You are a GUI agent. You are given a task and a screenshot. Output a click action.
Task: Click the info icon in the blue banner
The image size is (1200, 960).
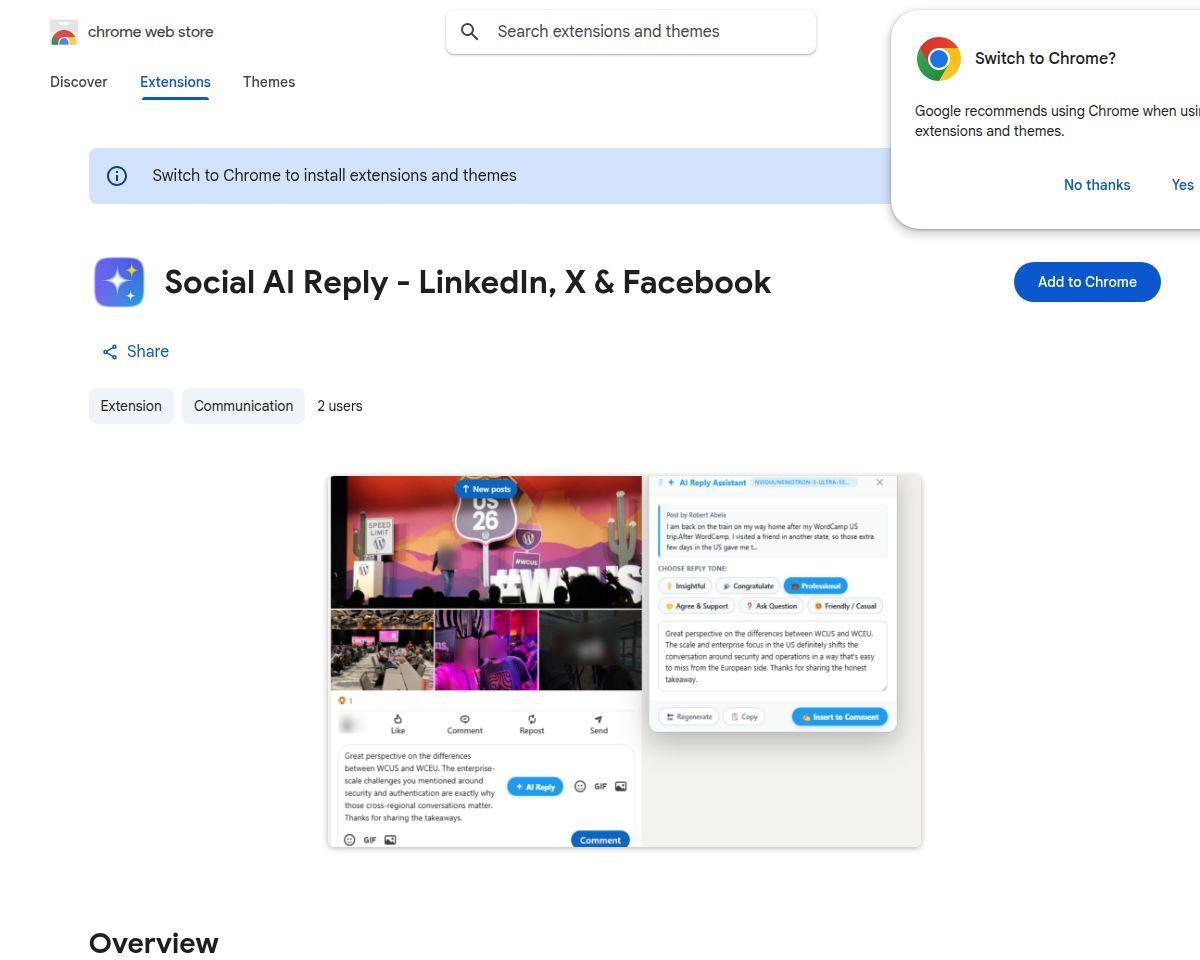[117, 176]
